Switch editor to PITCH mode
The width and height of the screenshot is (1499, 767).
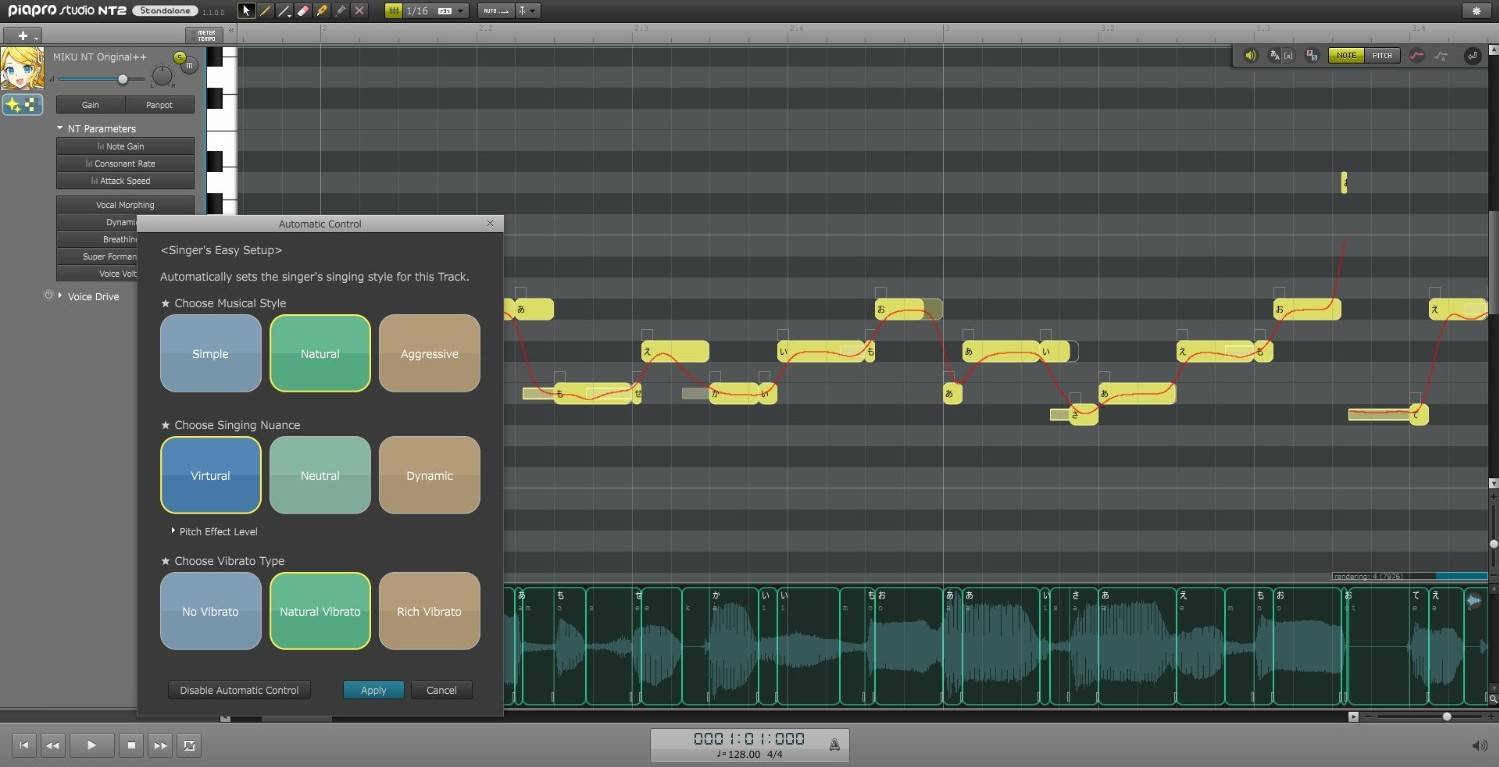click(1382, 56)
